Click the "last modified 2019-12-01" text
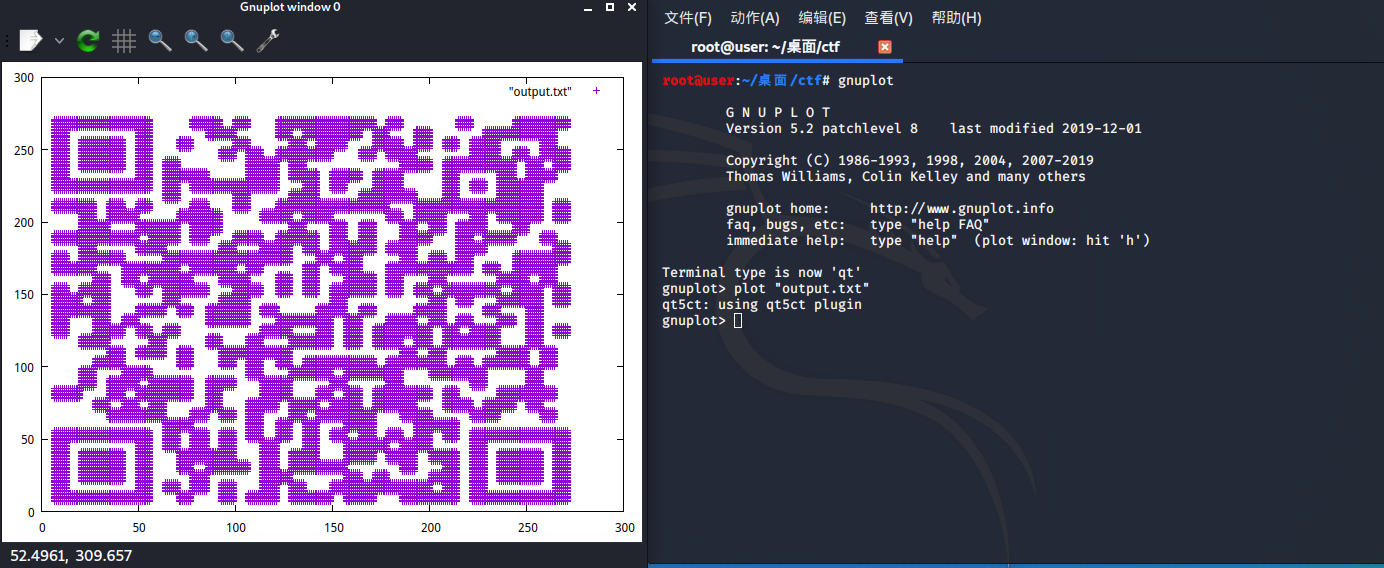 (x=1046, y=129)
